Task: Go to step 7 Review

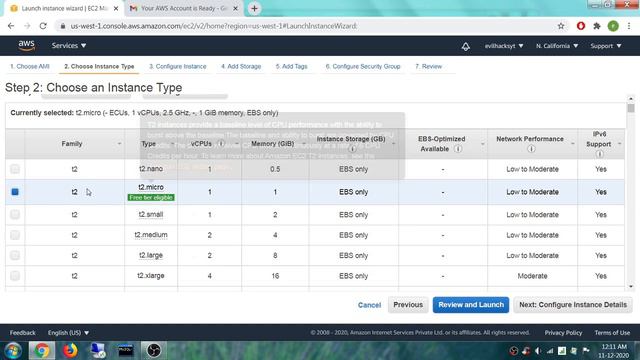Action: (429, 67)
